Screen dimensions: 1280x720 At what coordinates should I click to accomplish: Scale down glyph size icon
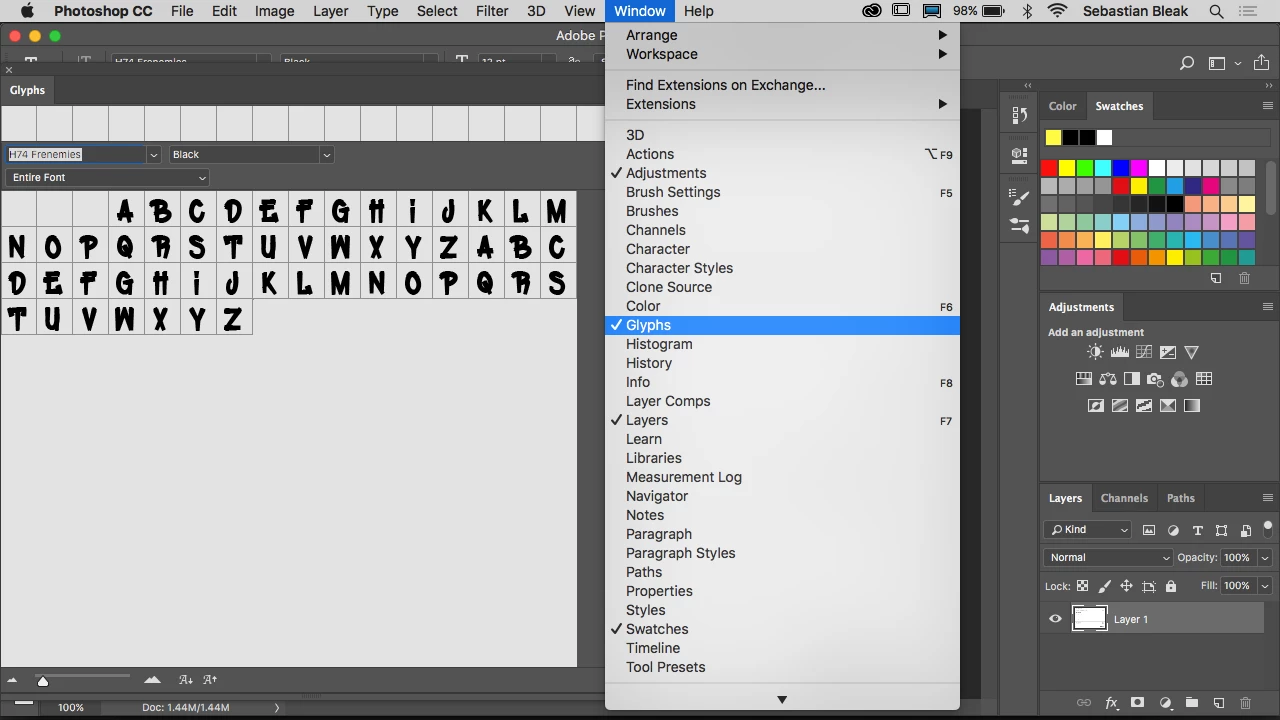click(x=185, y=680)
